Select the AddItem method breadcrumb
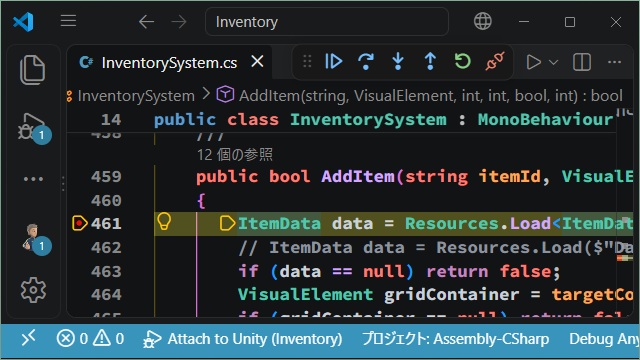 (419, 96)
